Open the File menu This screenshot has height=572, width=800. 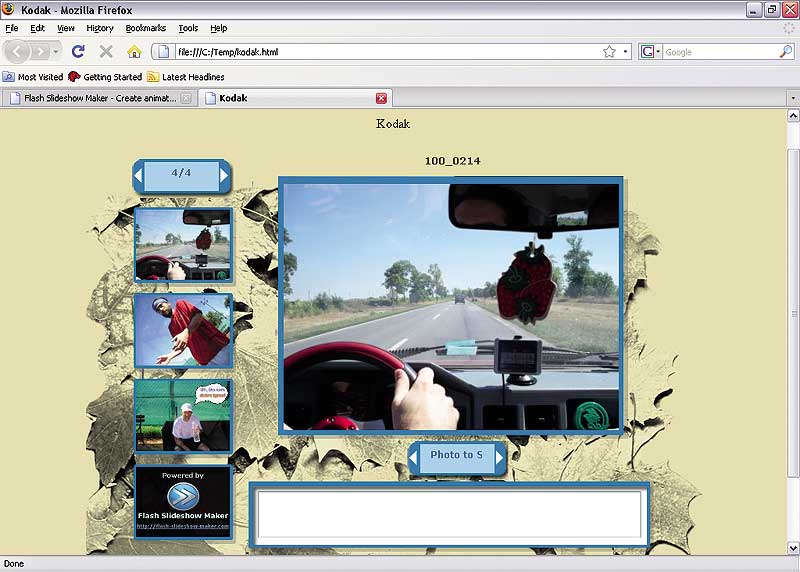(x=12, y=28)
